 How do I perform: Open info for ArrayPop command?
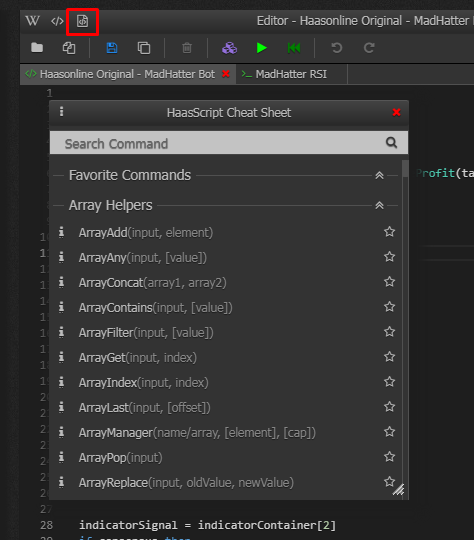tap(61, 457)
